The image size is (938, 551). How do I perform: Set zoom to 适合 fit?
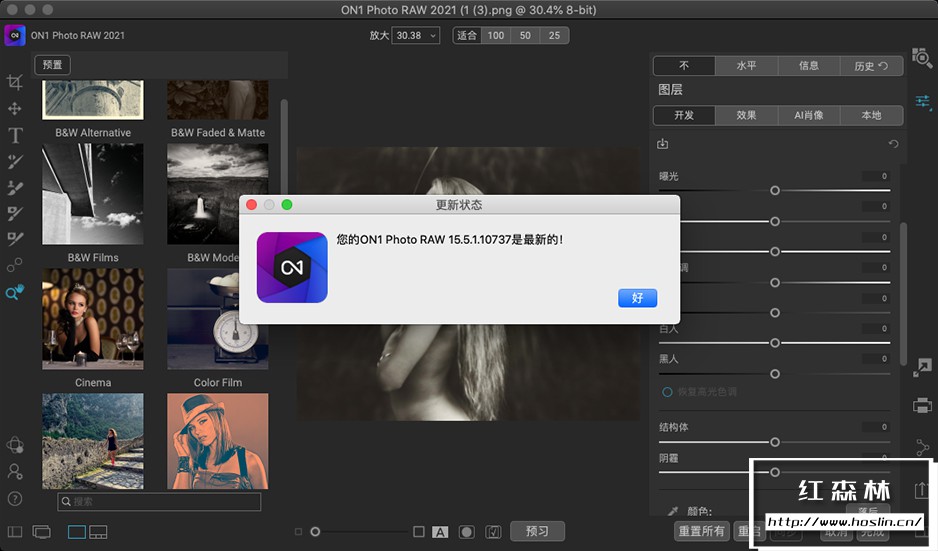pyautogui.click(x=467, y=35)
